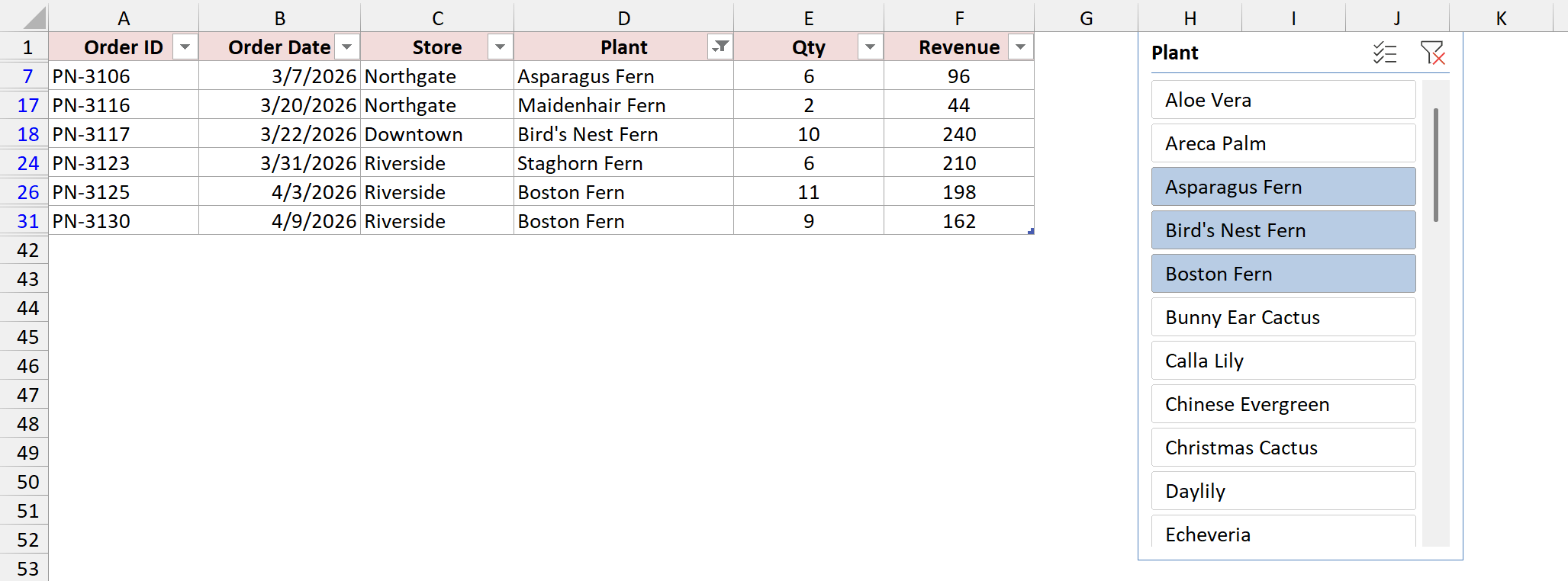The width and height of the screenshot is (1568, 581).
Task: Select Echeveria slicer item
Action: [1283, 531]
